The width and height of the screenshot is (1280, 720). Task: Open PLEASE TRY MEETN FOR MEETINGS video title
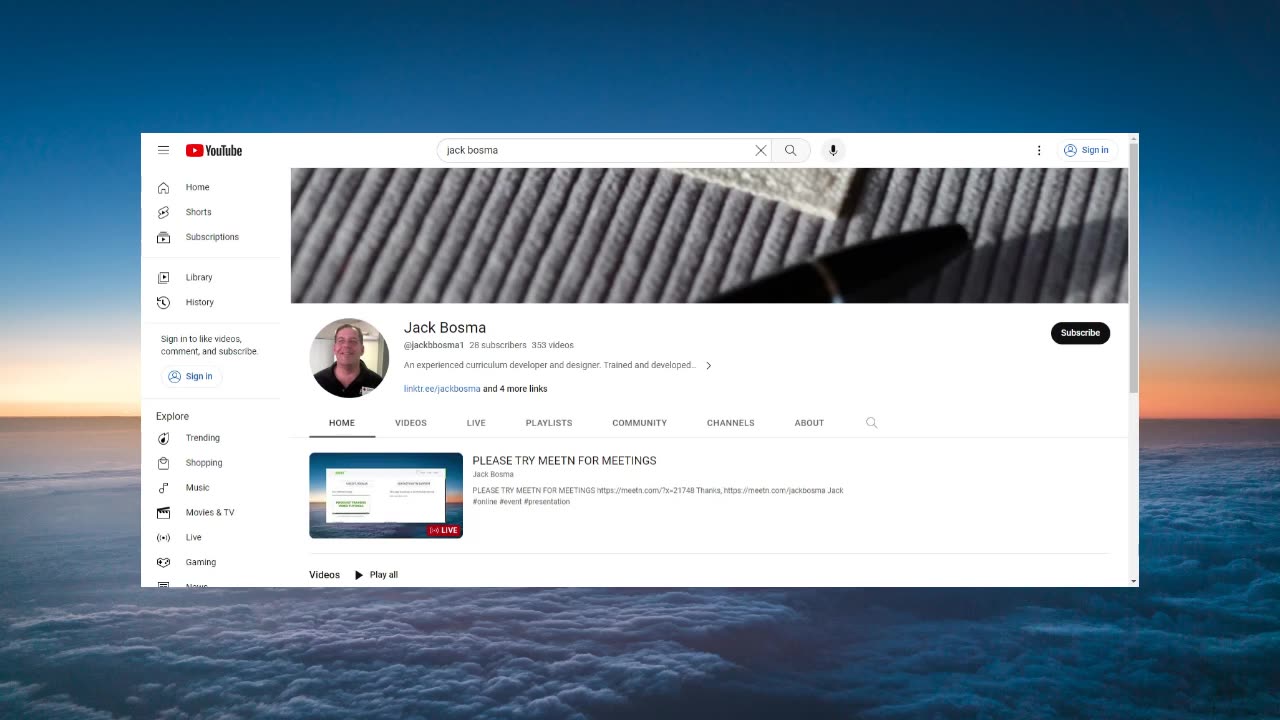click(x=564, y=461)
